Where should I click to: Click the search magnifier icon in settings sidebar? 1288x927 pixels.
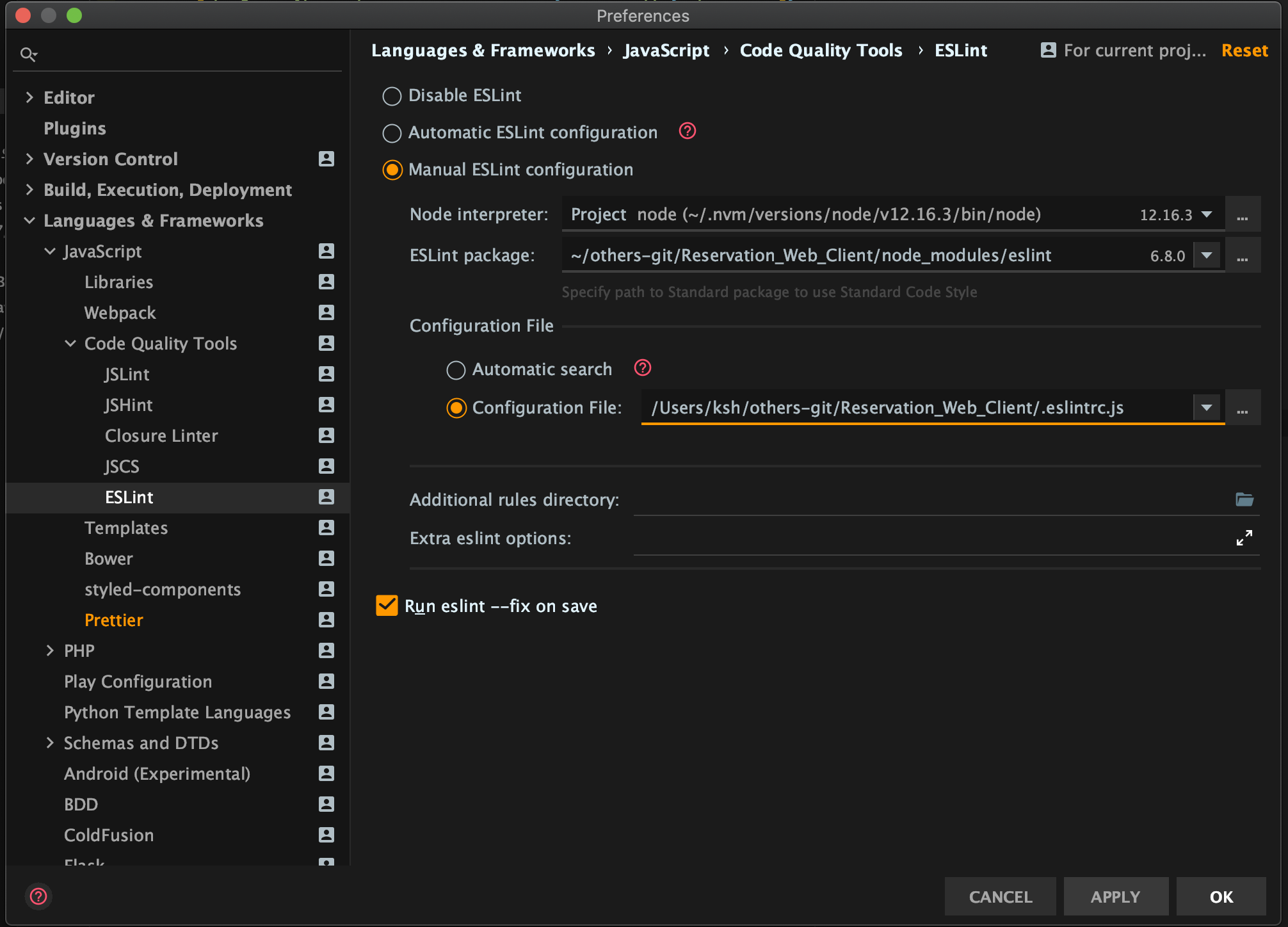[x=28, y=54]
